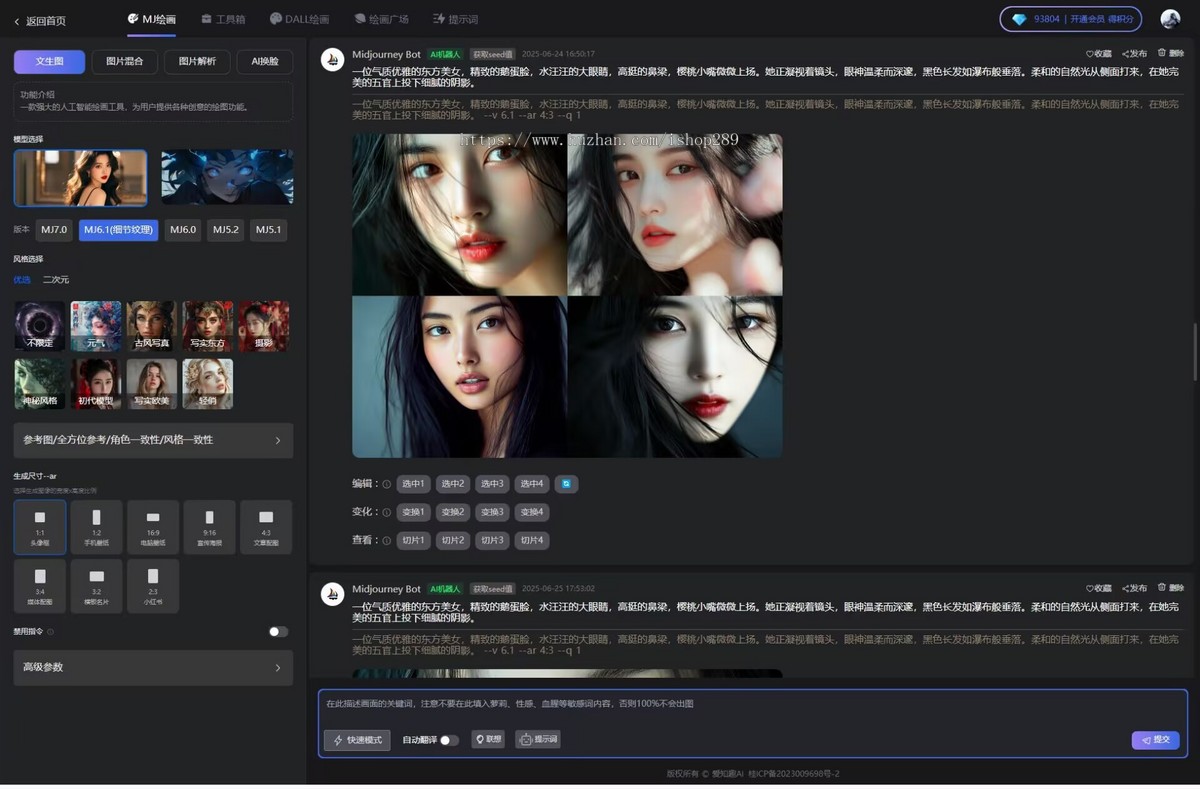Click the refresh icon beside 选中4
The width and height of the screenshot is (1200, 789).
[566, 484]
